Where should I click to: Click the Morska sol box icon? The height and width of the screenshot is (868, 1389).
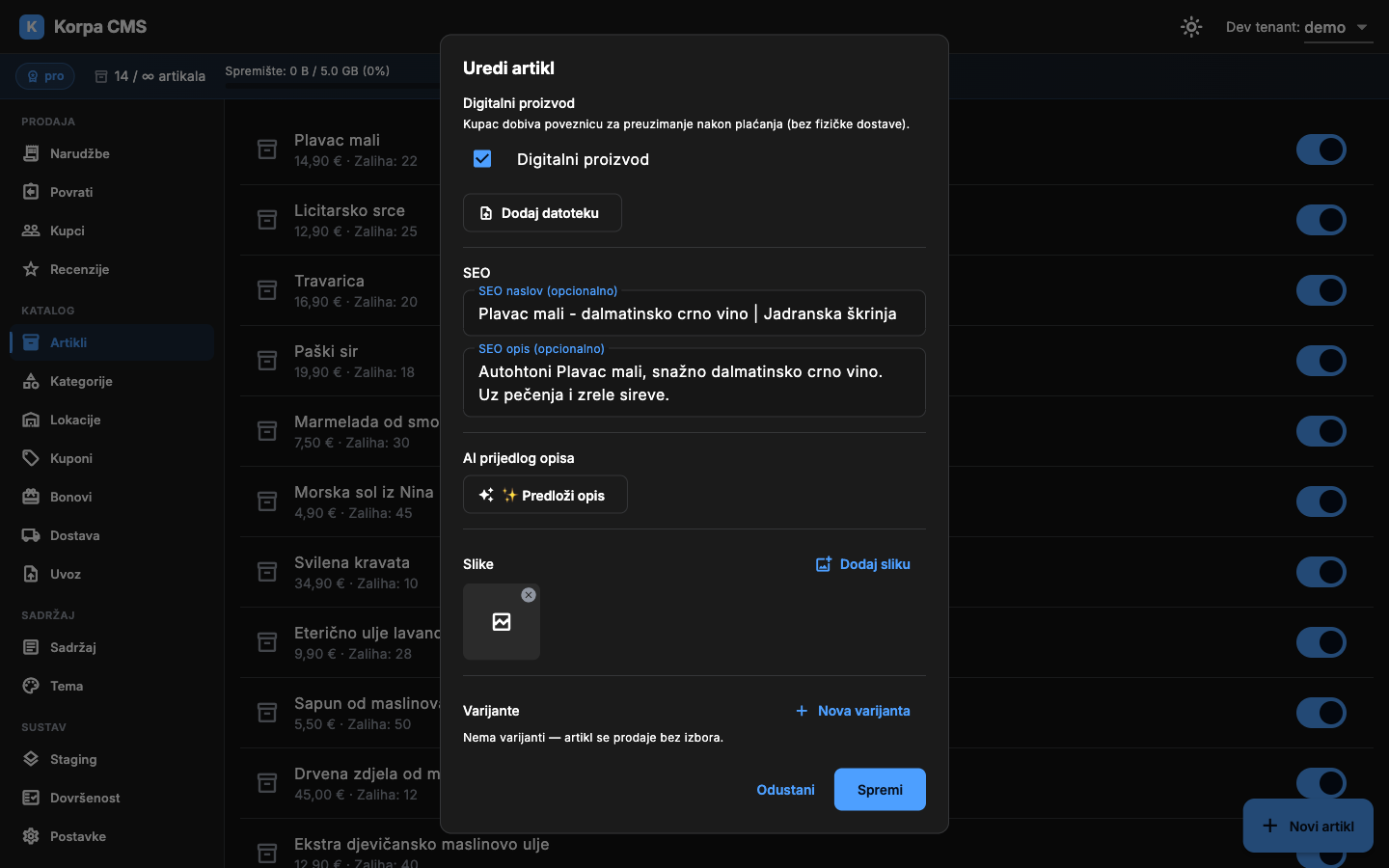coord(267,502)
